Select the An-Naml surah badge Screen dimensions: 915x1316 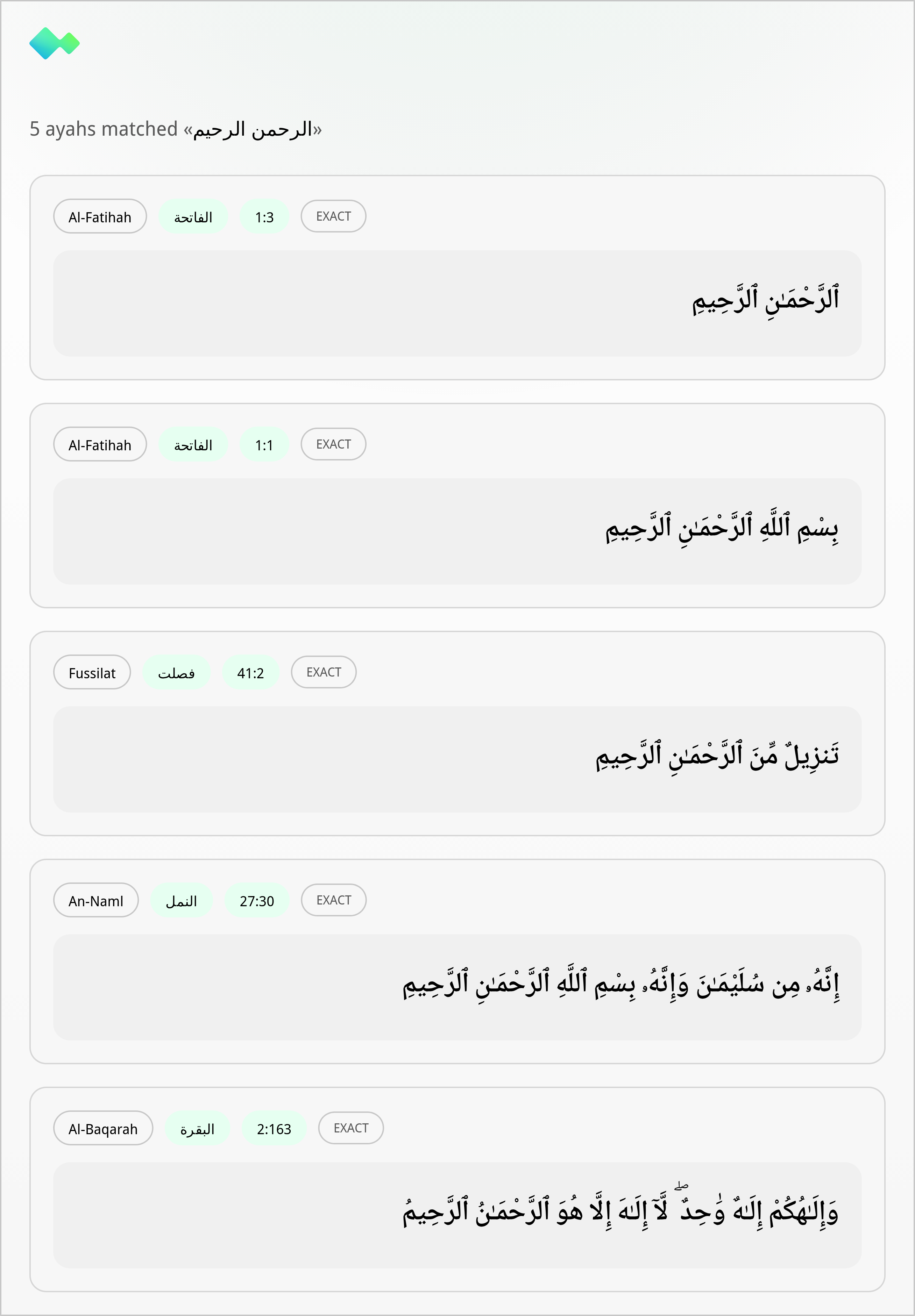tap(96, 900)
